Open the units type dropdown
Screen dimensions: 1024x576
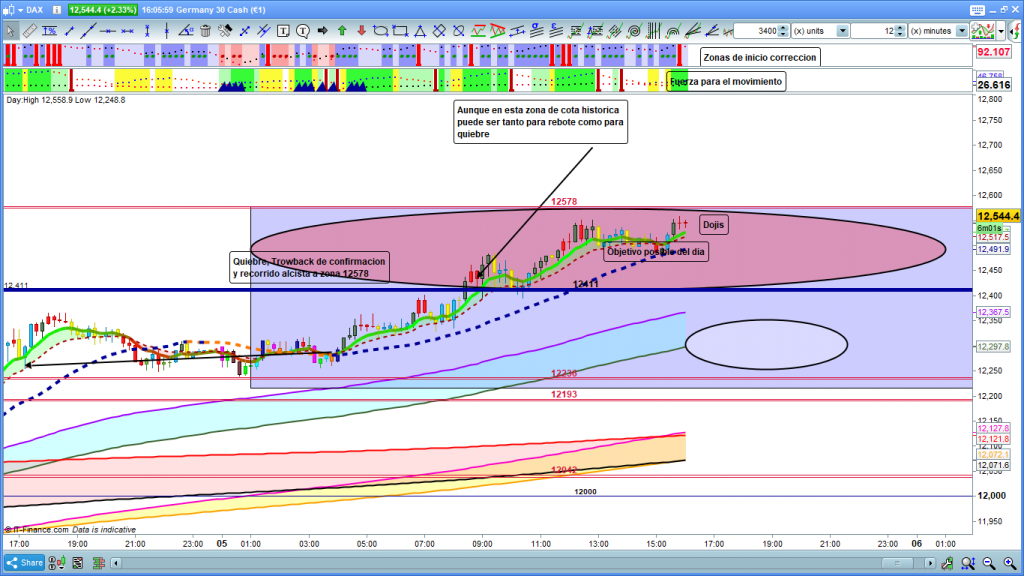(x=842, y=31)
